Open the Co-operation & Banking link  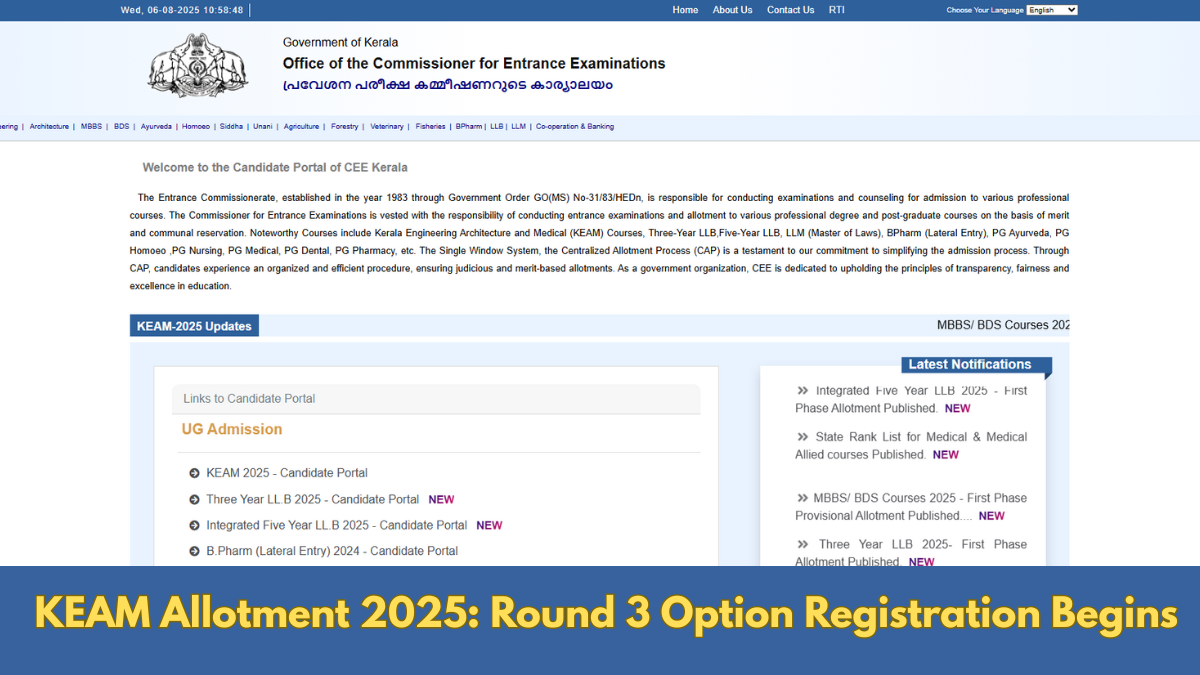click(575, 127)
